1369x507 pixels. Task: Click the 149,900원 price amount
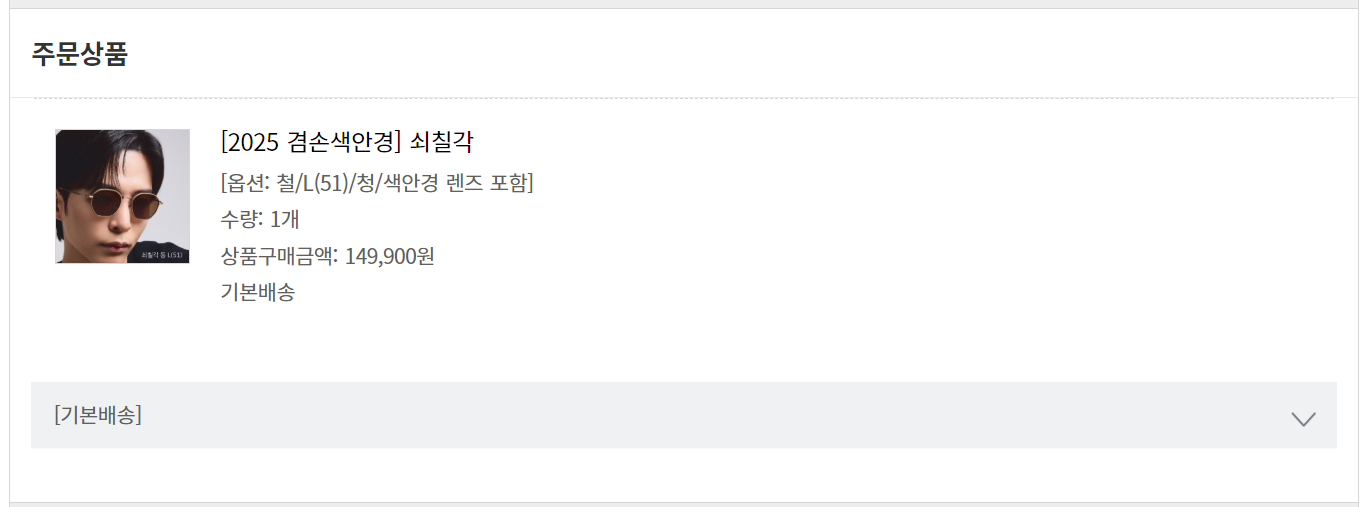pyautogui.click(x=389, y=256)
